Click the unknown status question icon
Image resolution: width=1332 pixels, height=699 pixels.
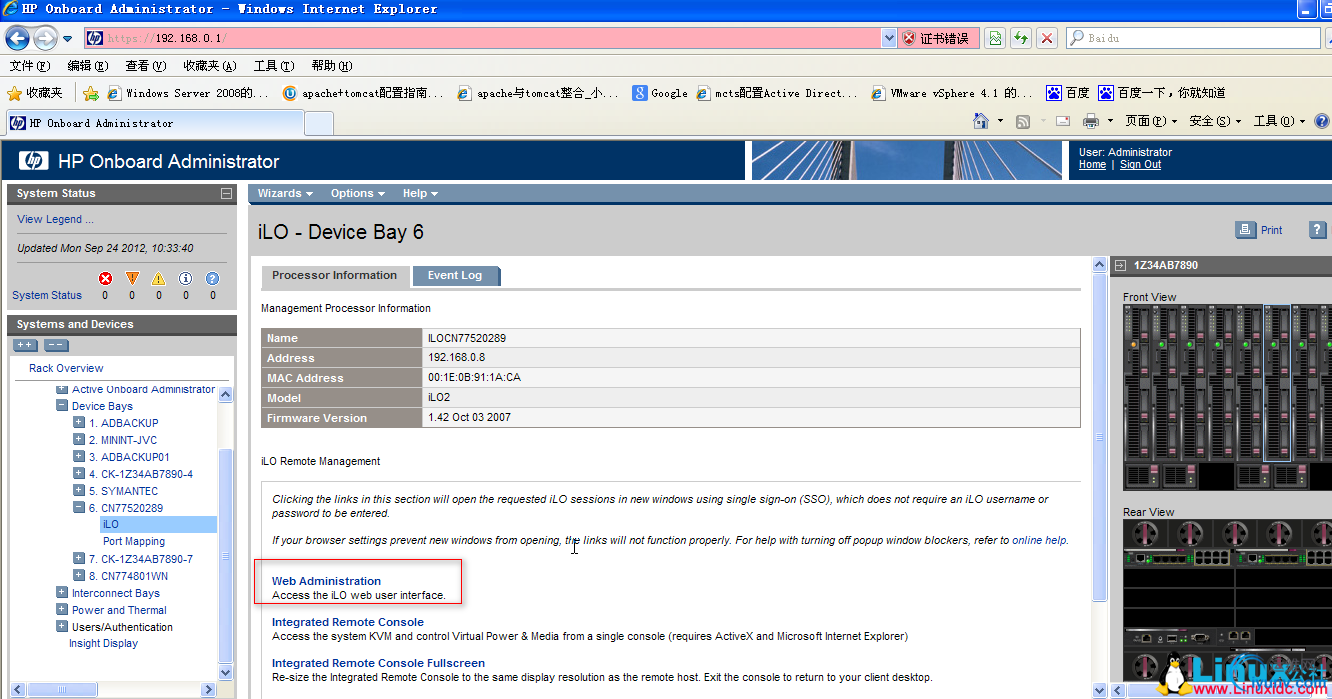[x=212, y=279]
